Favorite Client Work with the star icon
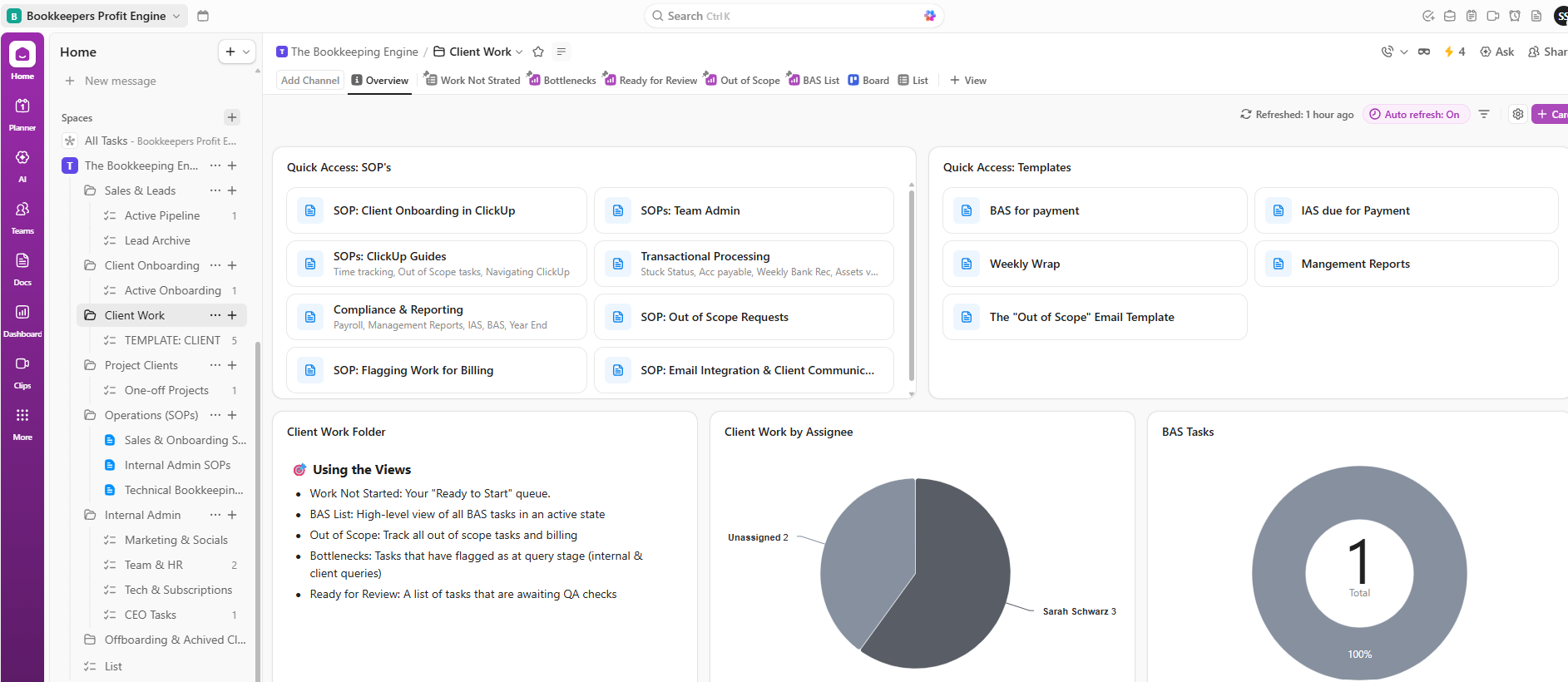 (538, 52)
